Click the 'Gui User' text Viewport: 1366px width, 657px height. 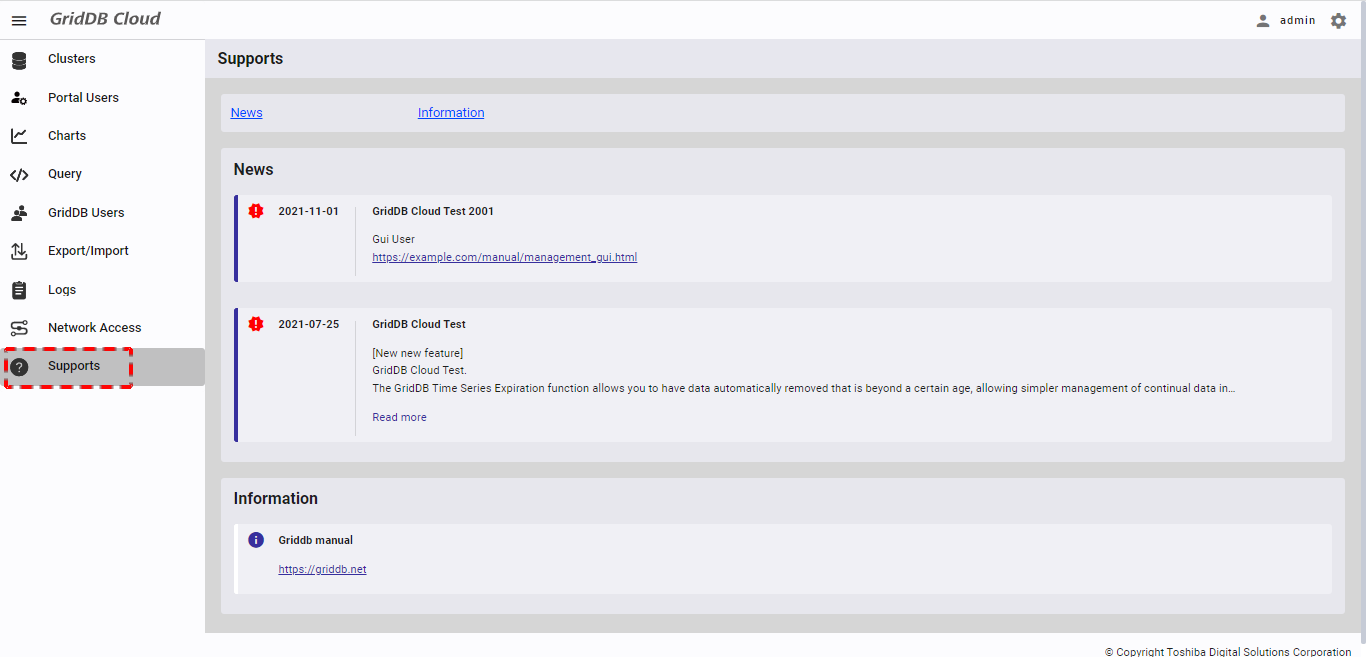click(x=393, y=239)
